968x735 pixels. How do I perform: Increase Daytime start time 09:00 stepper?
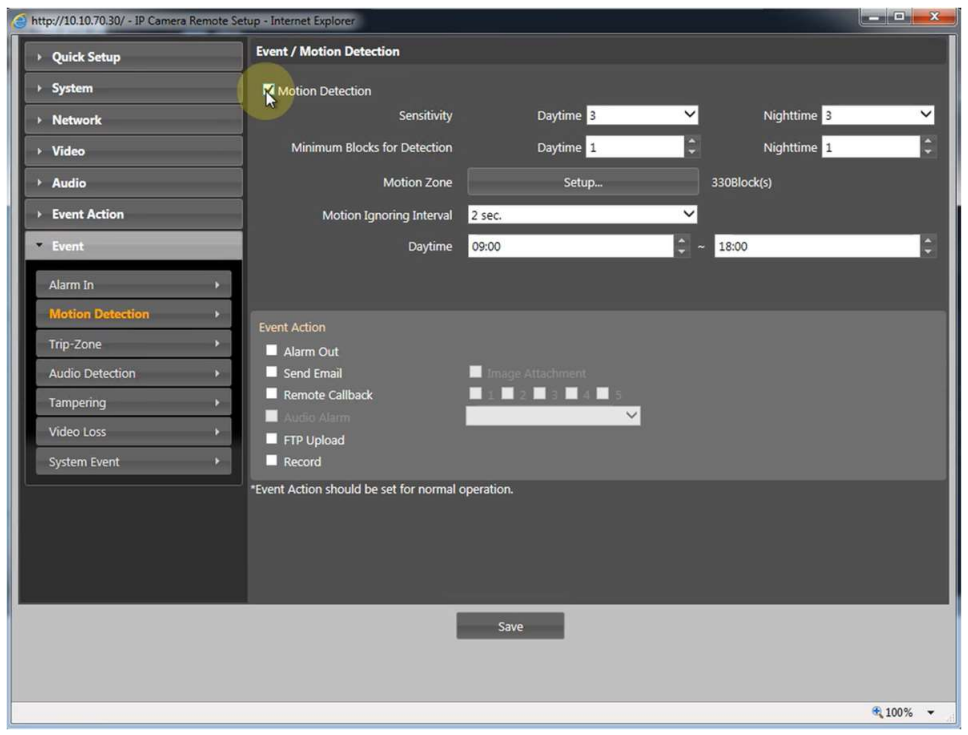pyautogui.click(x=682, y=241)
